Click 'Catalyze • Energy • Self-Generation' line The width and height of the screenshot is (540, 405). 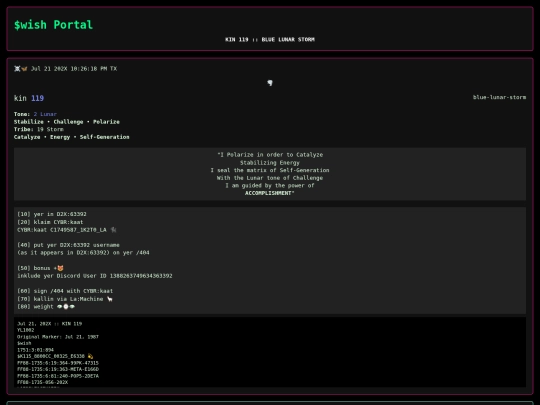coord(72,137)
